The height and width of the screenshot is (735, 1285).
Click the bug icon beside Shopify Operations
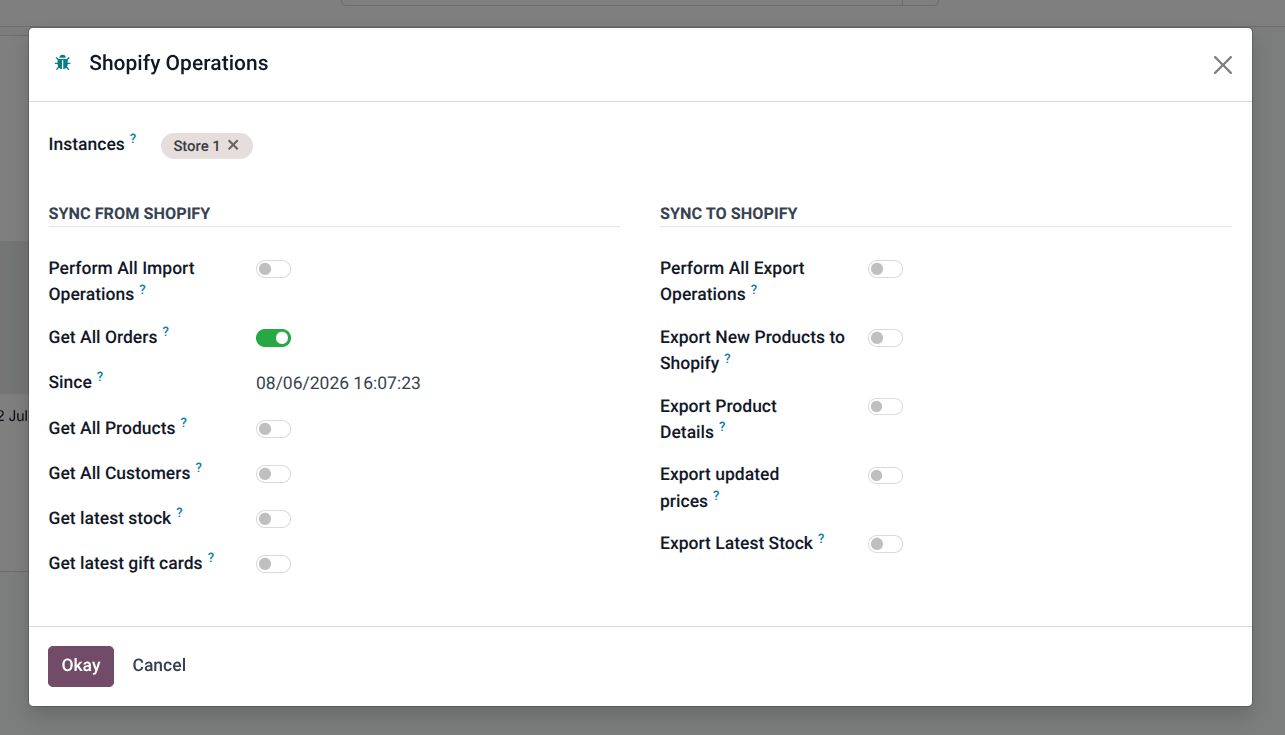point(63,63)
